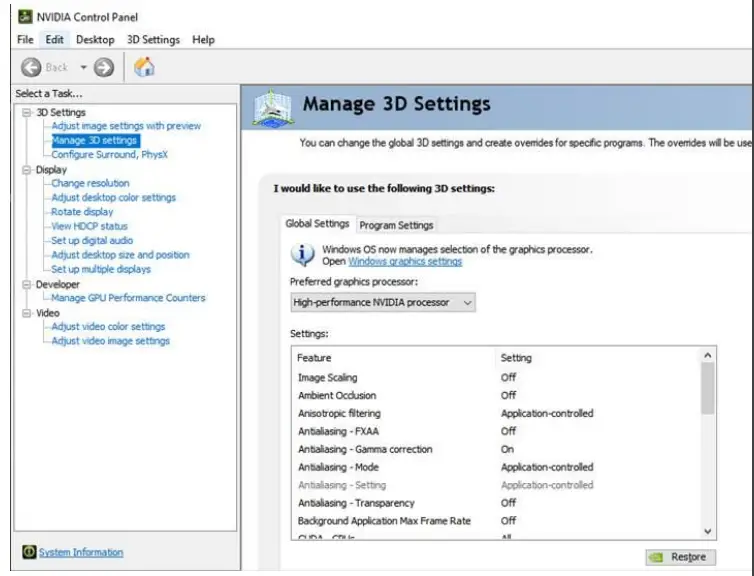The height and width of the screenshot is (576, 754).
Task: Open the 3D Settings menu
Action: (153, 40)
